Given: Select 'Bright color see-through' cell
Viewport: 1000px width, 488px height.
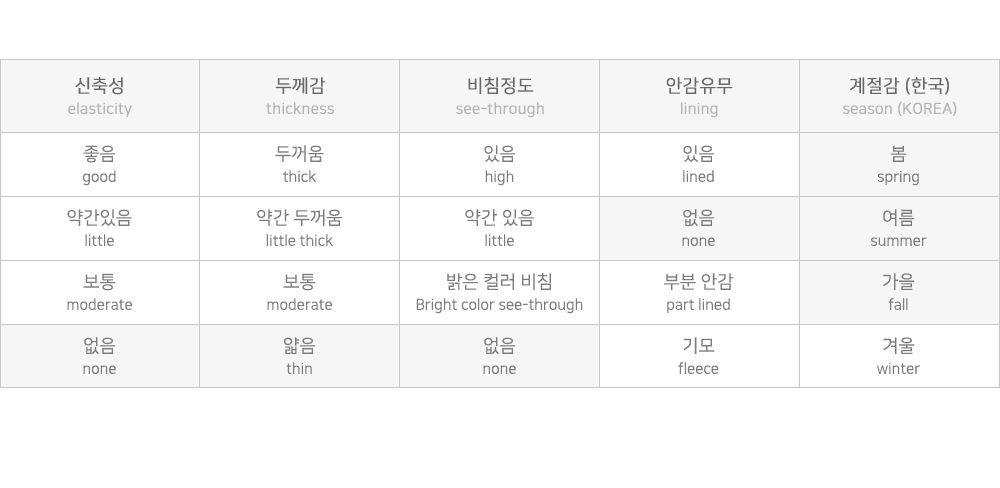Looking at the screenshot, I should pos(499,292).
